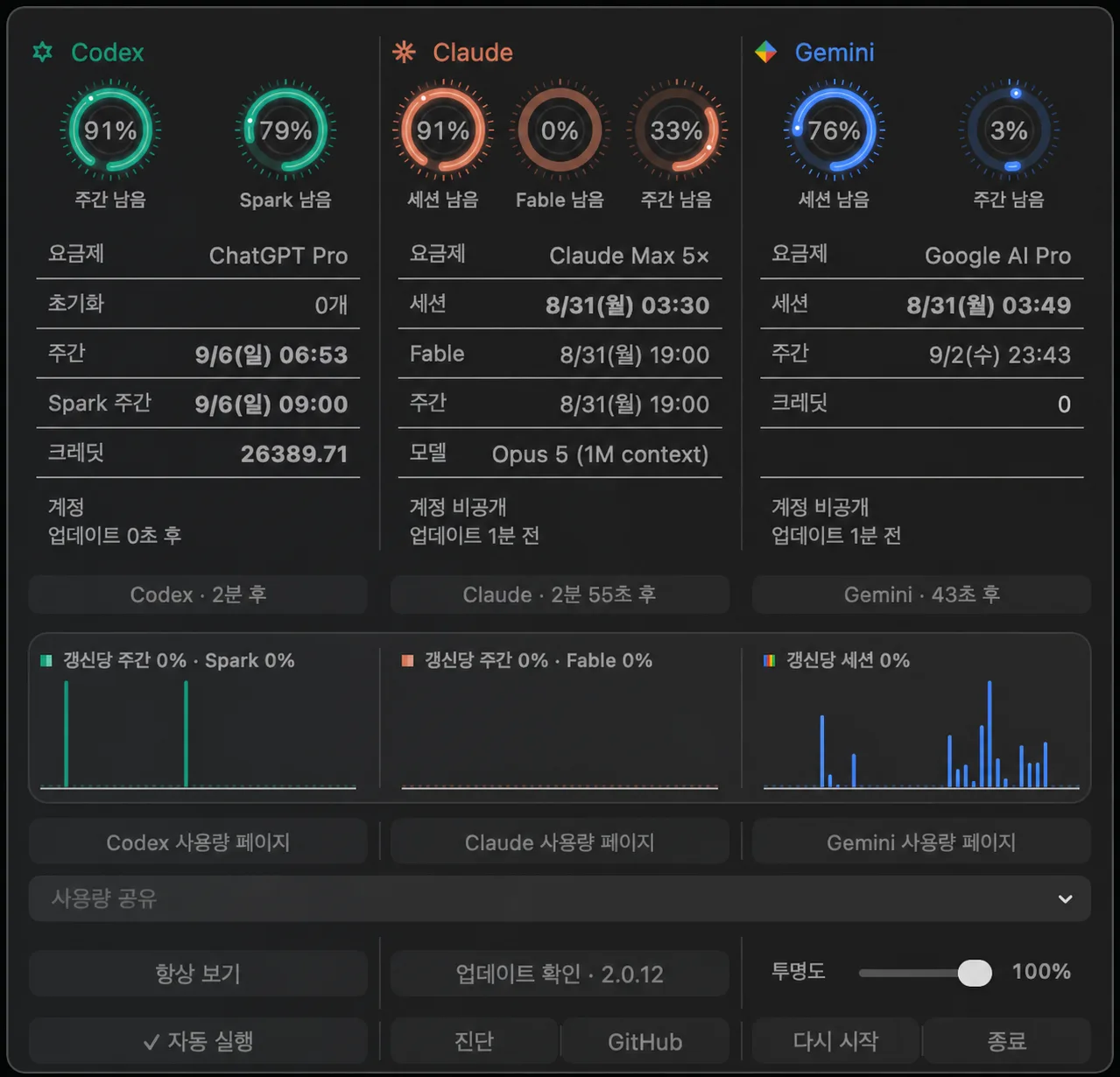Click the Codex usage bar chart
Image resolution: width=1120 pixels, height=1077 pixels.
coord(198,734)
